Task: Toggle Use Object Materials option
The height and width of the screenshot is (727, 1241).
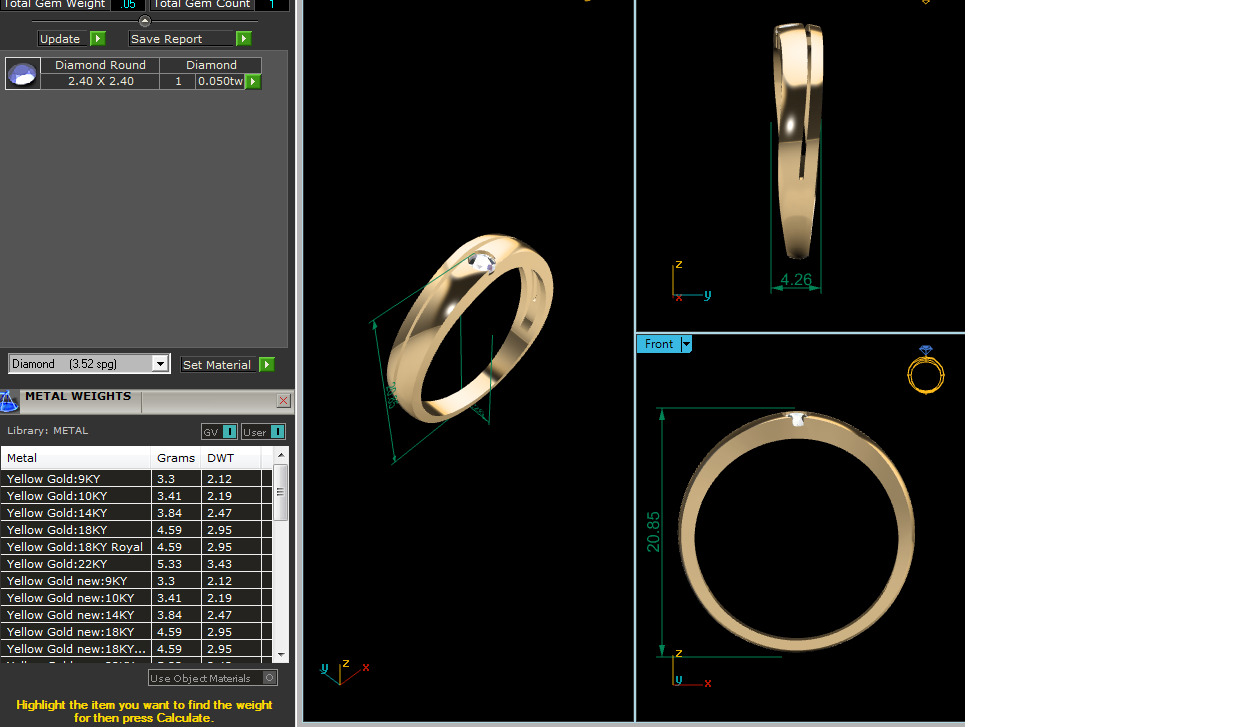Action: (x=213, y=678)
